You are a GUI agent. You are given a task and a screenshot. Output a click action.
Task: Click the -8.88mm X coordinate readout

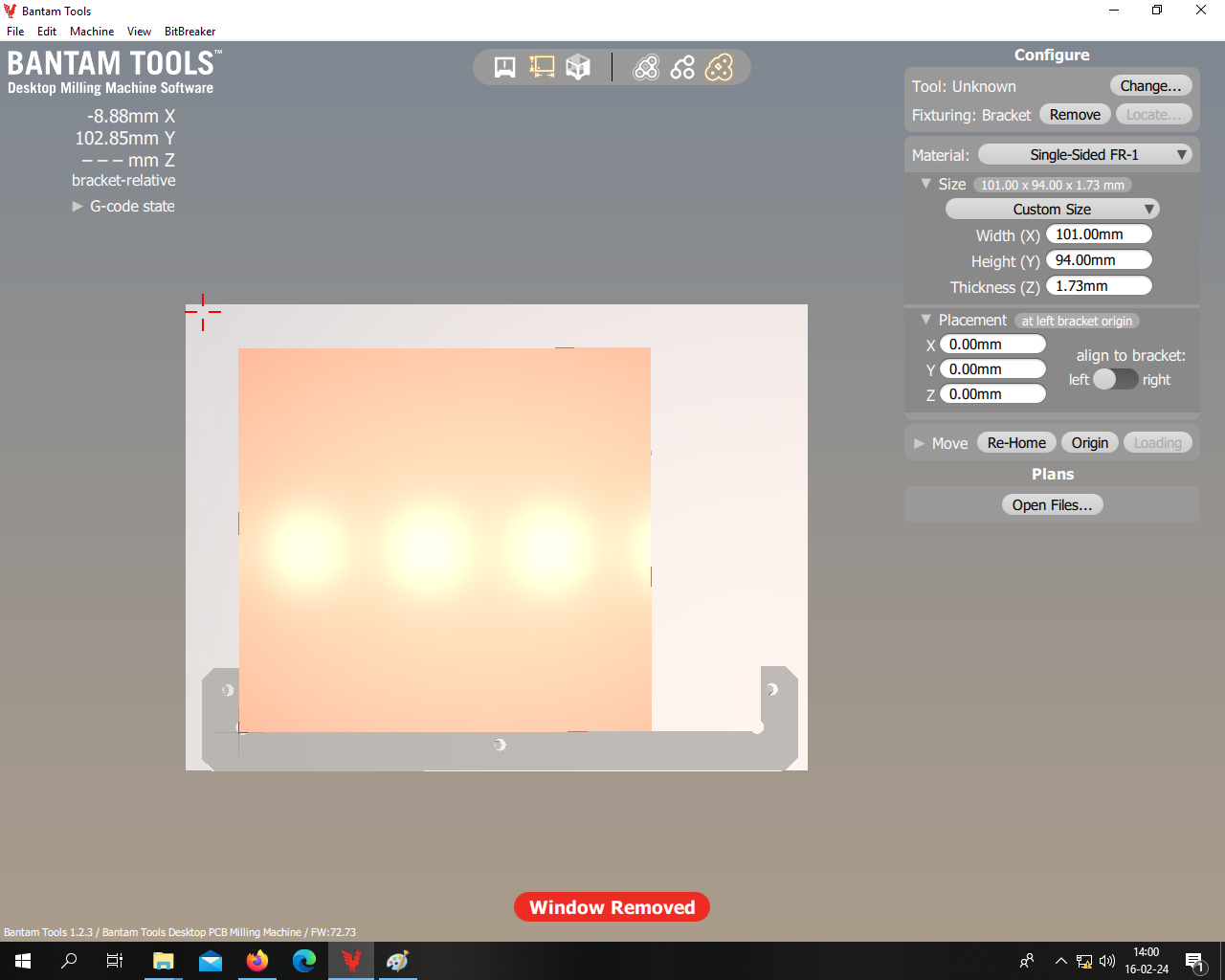[x=131, y=116]
